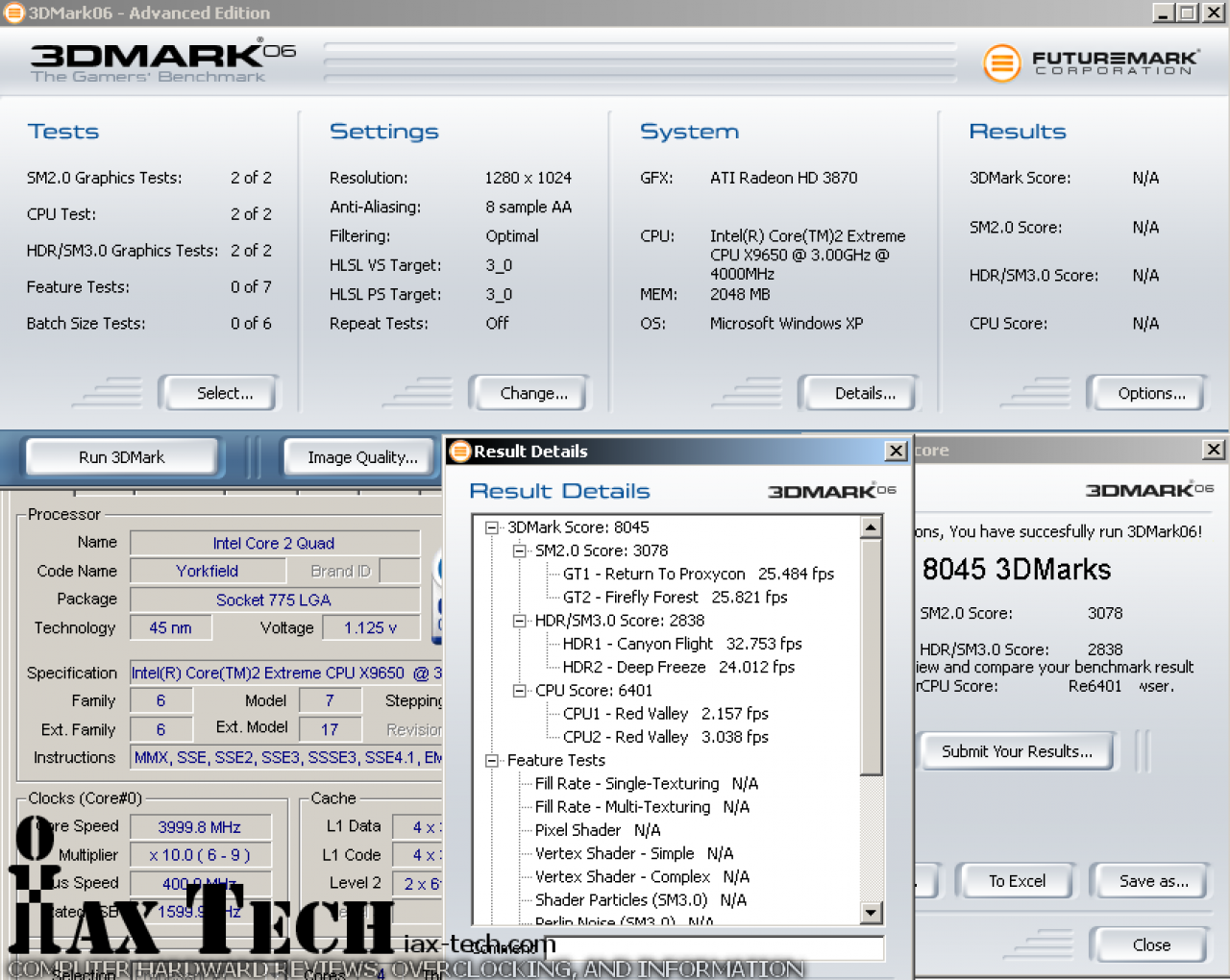This screenshot has height=980, width=1230.
Task: Click the result list scrollbar down arrow
Action: click(872, 913)
